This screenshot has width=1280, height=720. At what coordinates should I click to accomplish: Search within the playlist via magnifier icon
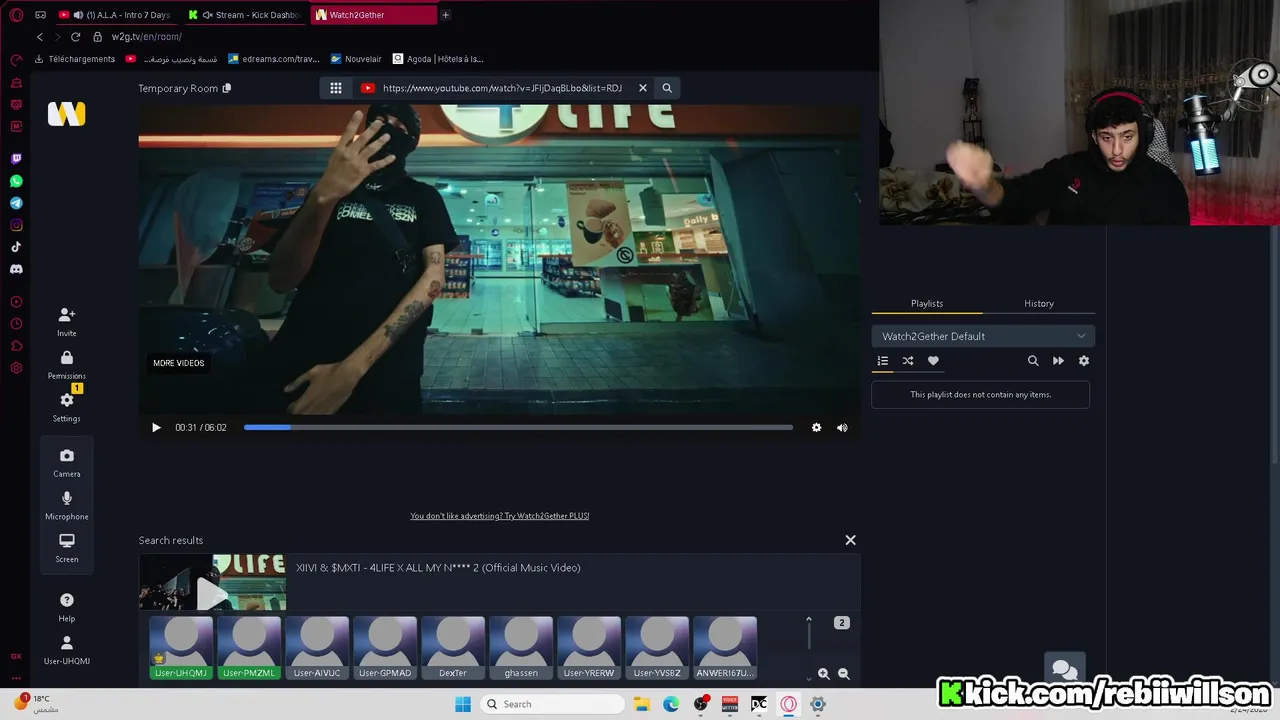pos(1033,361)
